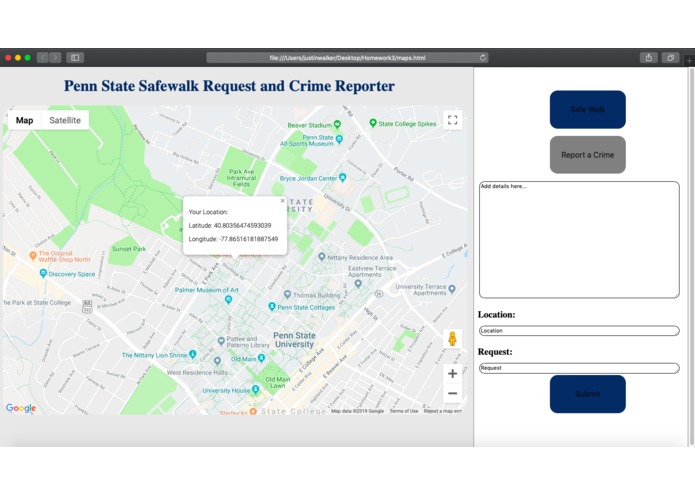Image resolution: width=695 pixels, height=494 pixels.
Task: Open a new tab with plus icon
Action: click(x=689, y=60)
